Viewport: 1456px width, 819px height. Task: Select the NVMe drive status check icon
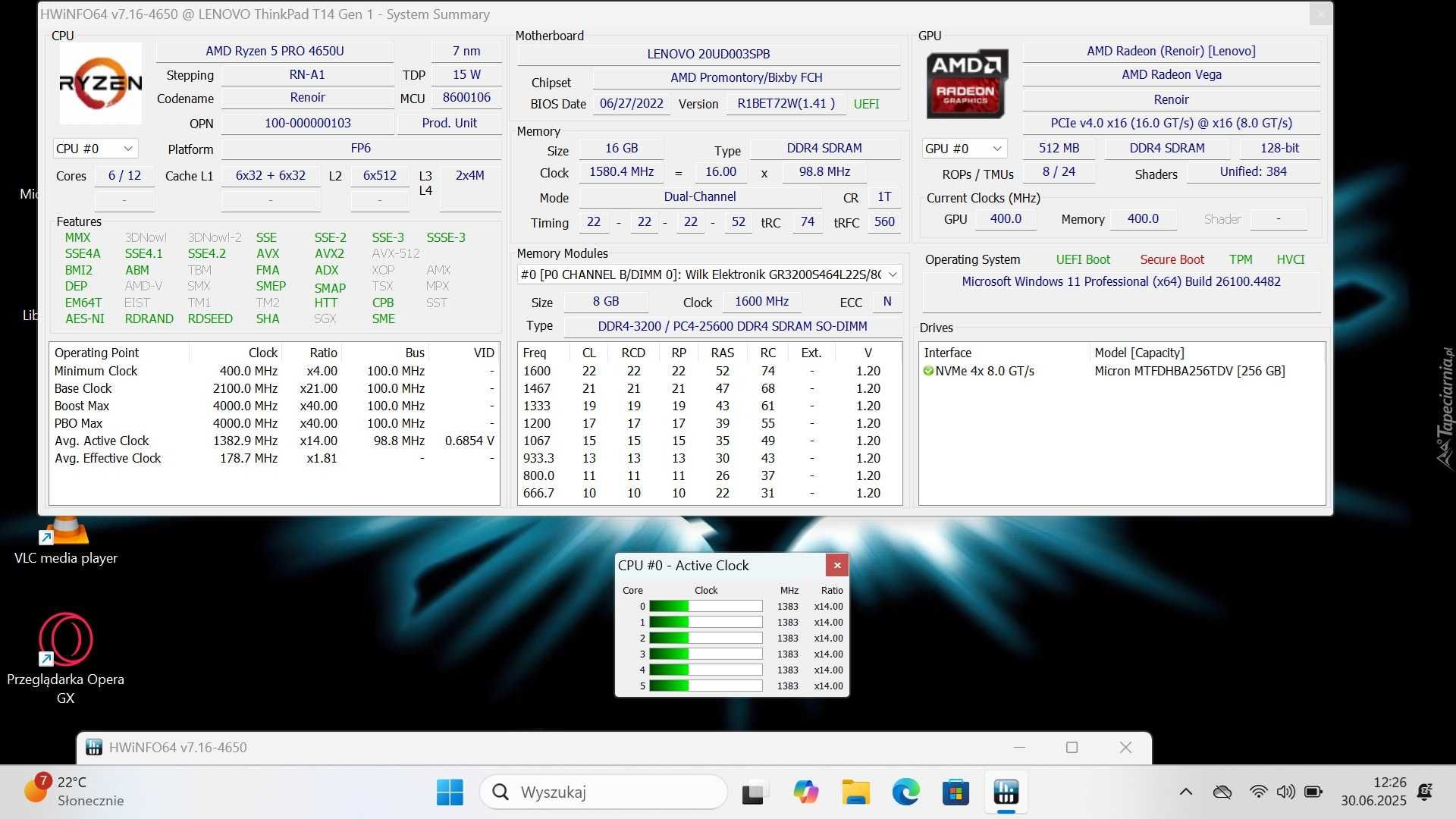click(928, 371)
